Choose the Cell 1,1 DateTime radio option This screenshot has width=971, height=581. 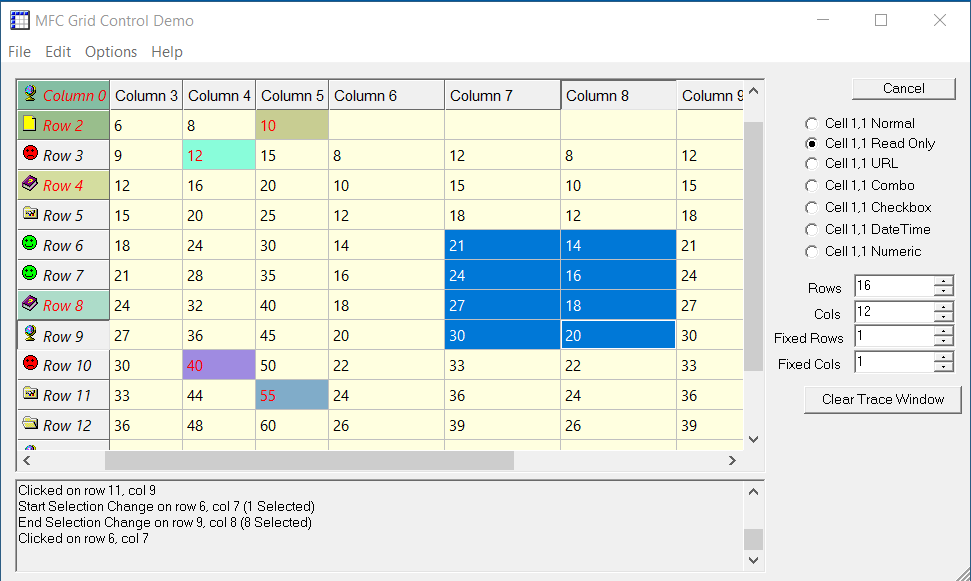811,230
